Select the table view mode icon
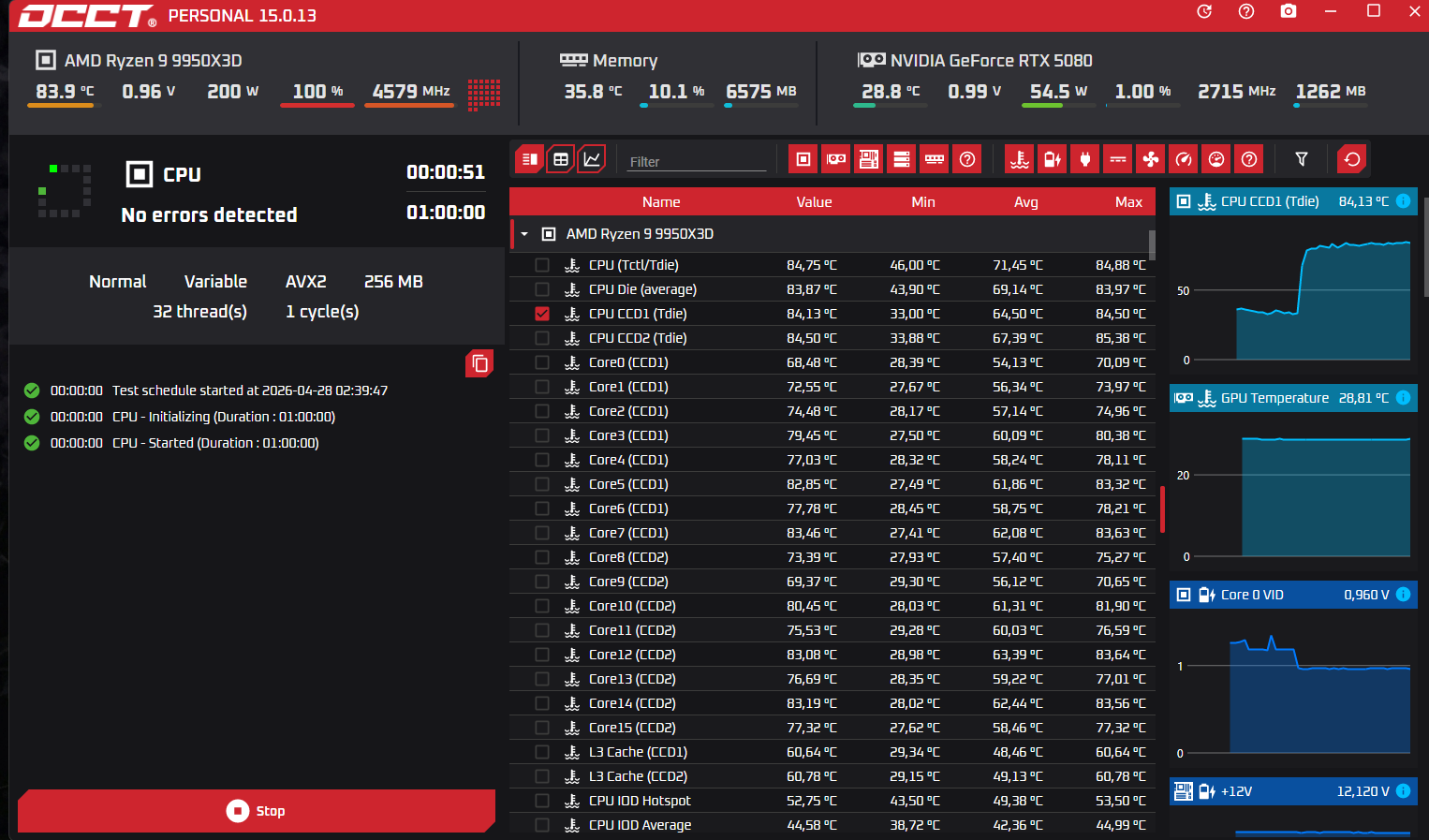Image resolution: width=1429 pixels, height=840 pixels. click(x=560, y=159)
